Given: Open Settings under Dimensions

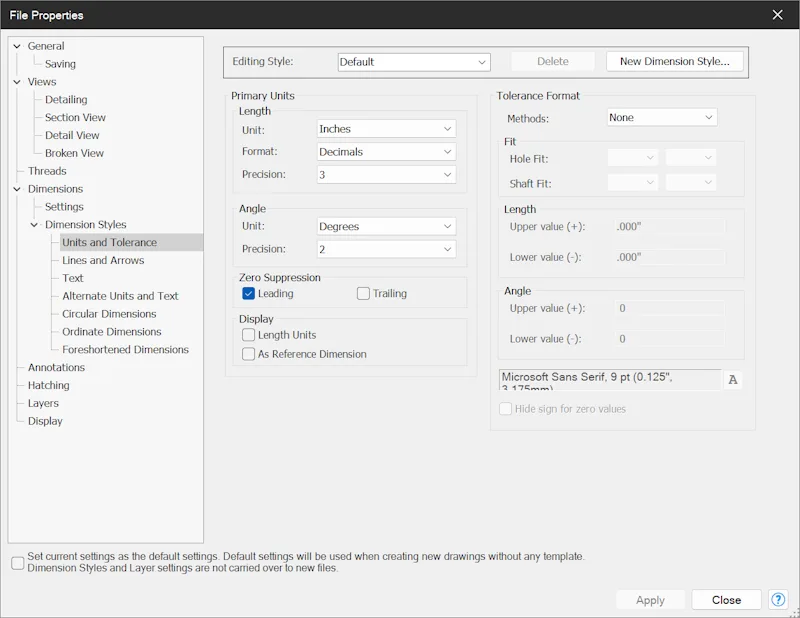Looking at the screenshot, I should coord(64,207).
